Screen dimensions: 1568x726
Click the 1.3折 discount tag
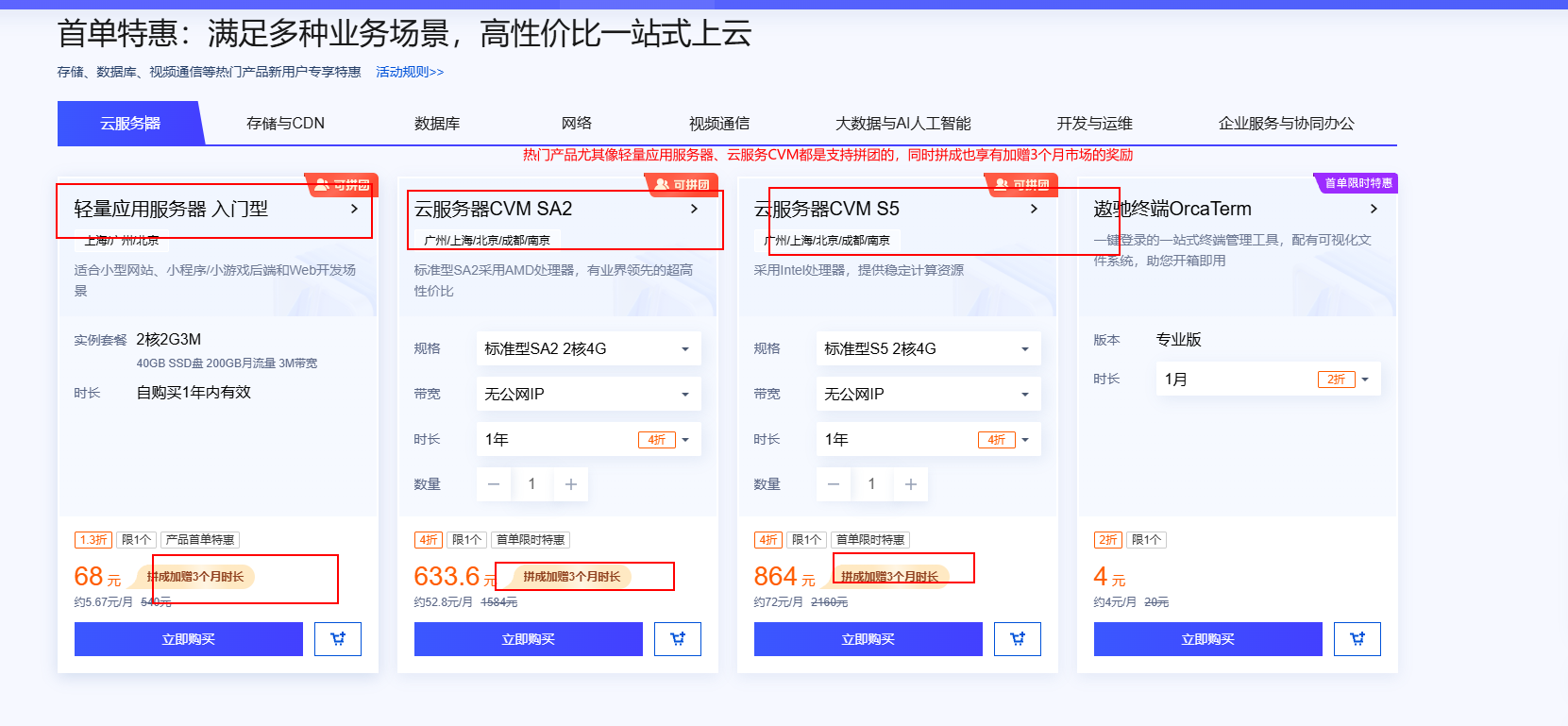93,540
